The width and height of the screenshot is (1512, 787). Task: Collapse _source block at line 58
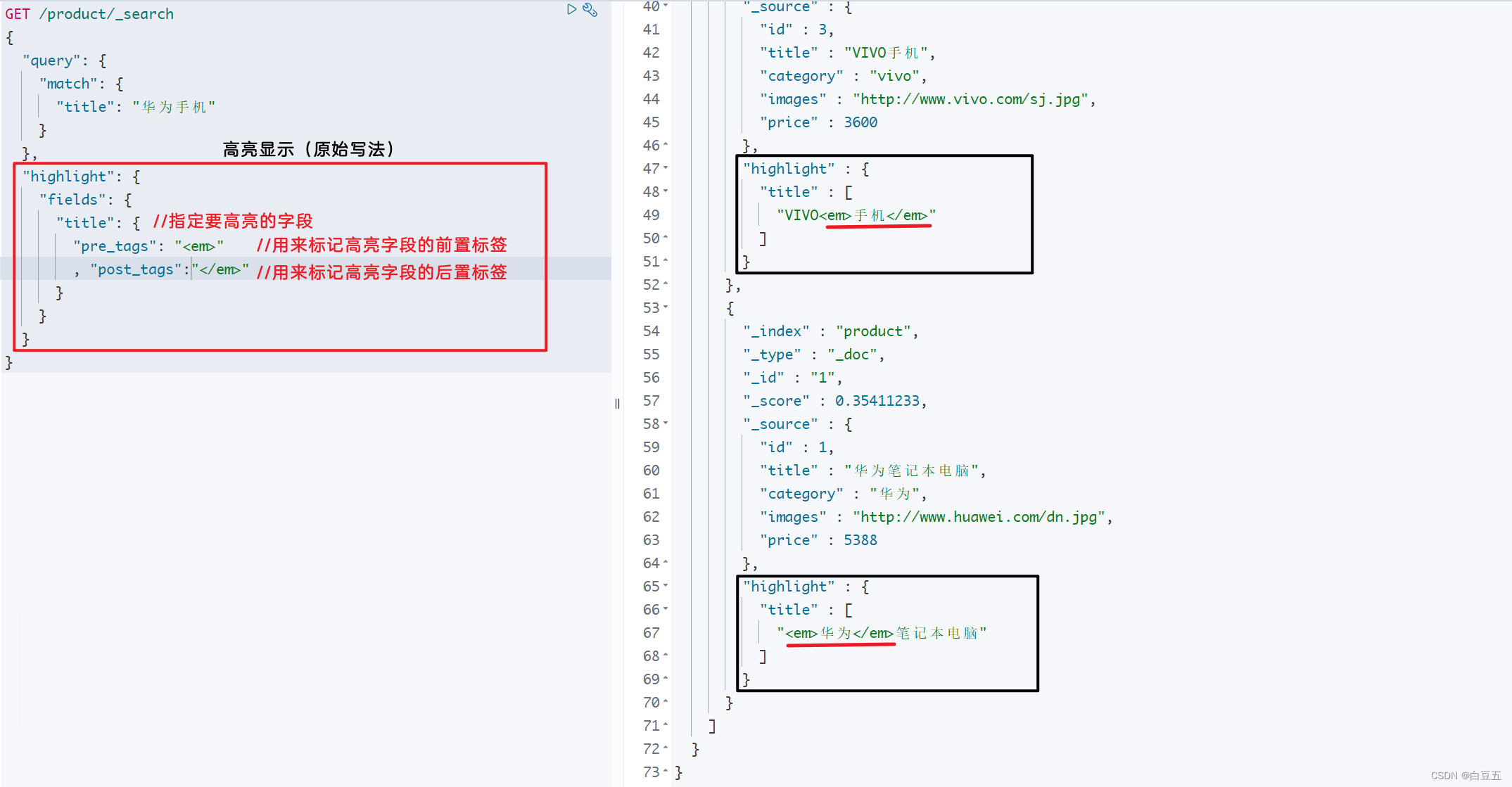point(666,423)
